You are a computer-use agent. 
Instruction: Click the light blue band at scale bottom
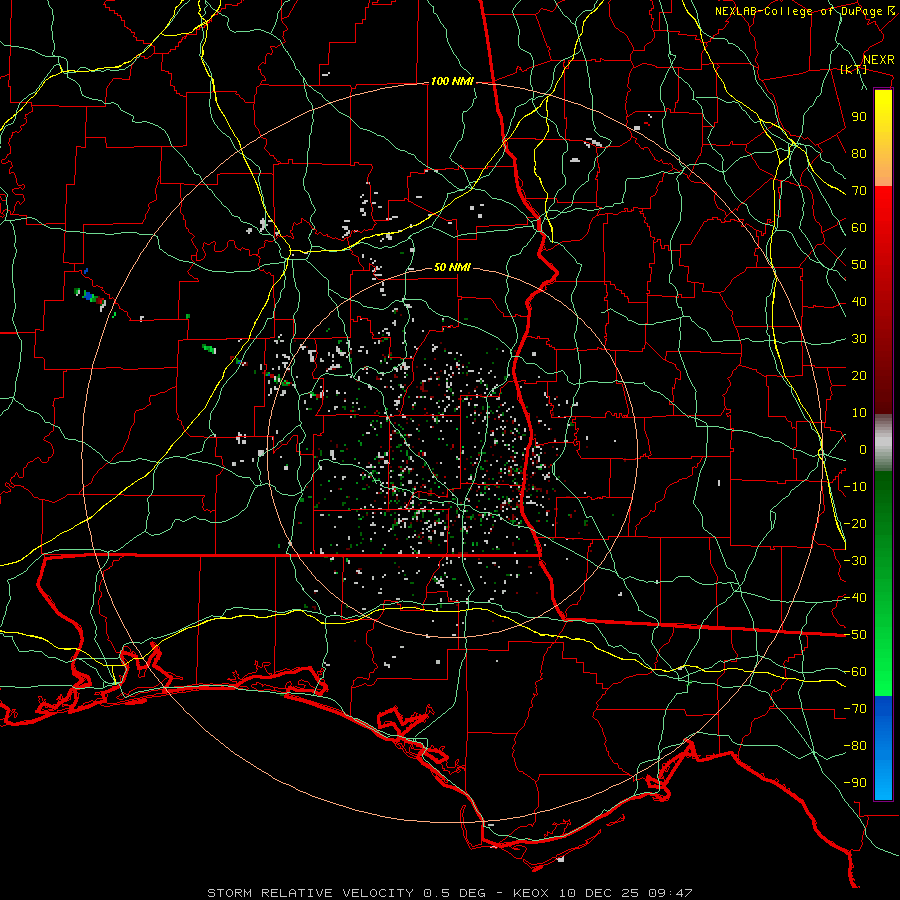pos(883,775)
